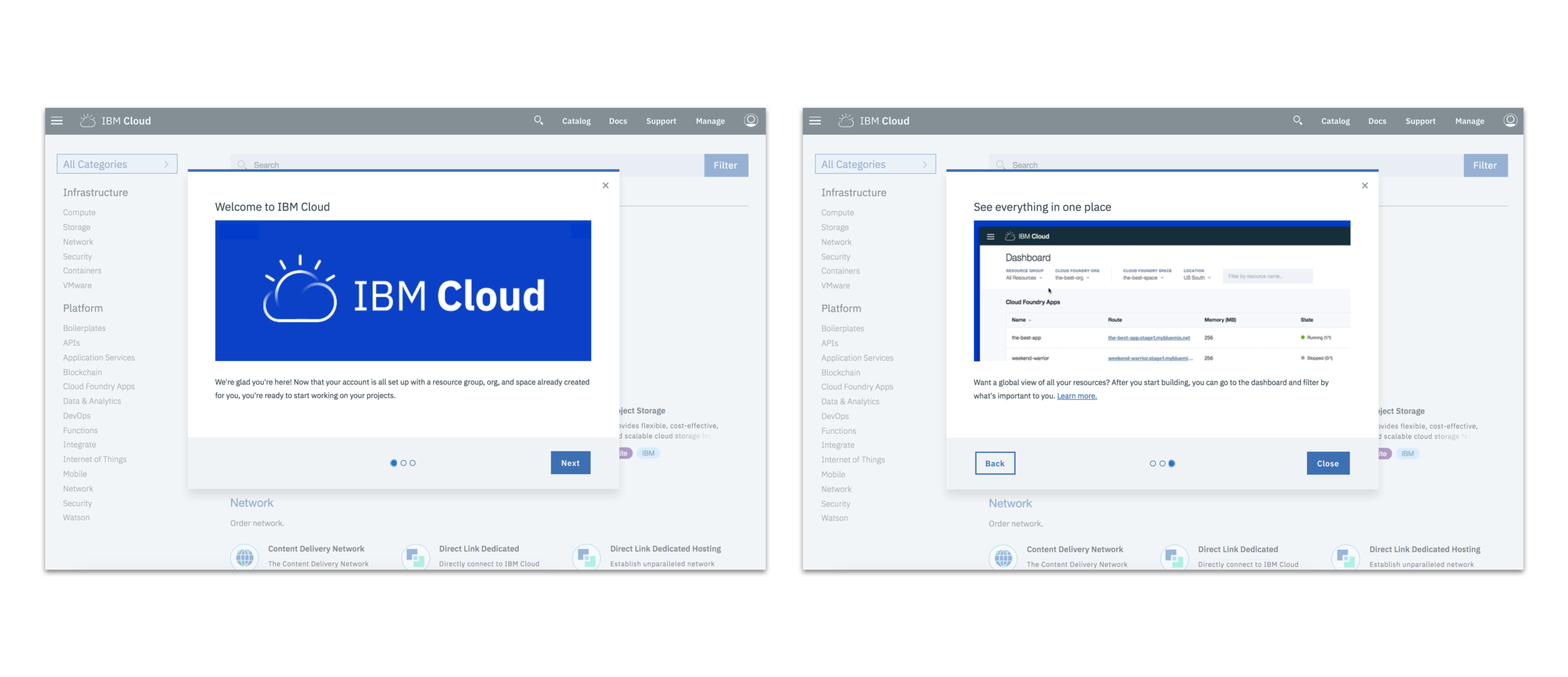This screenshot has width=1568, height=677.
Task: Open Direct Link Dedicated title in left window
Action: tap(479, 548)
